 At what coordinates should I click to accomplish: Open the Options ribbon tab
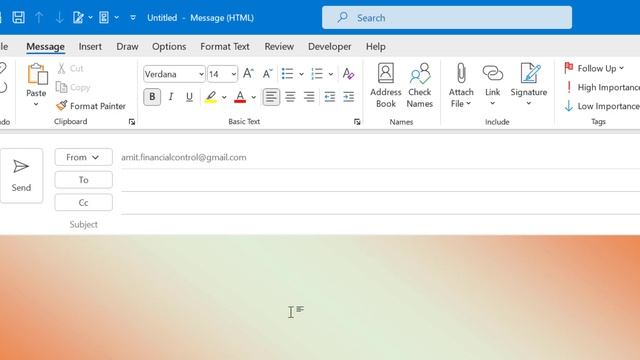pyautogui.click(x=169, y=47)
